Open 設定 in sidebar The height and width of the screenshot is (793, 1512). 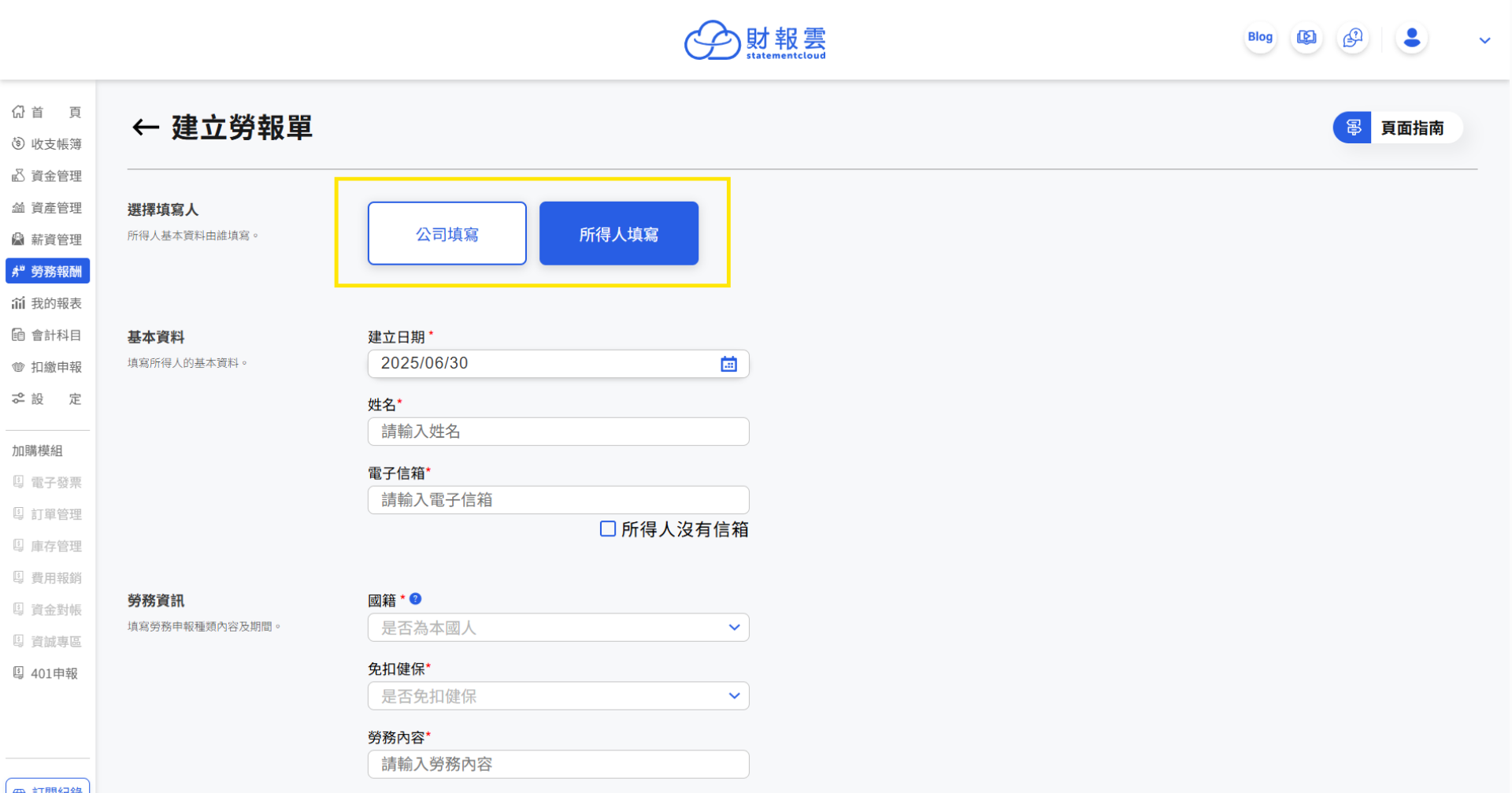click(x=47, y=398)
